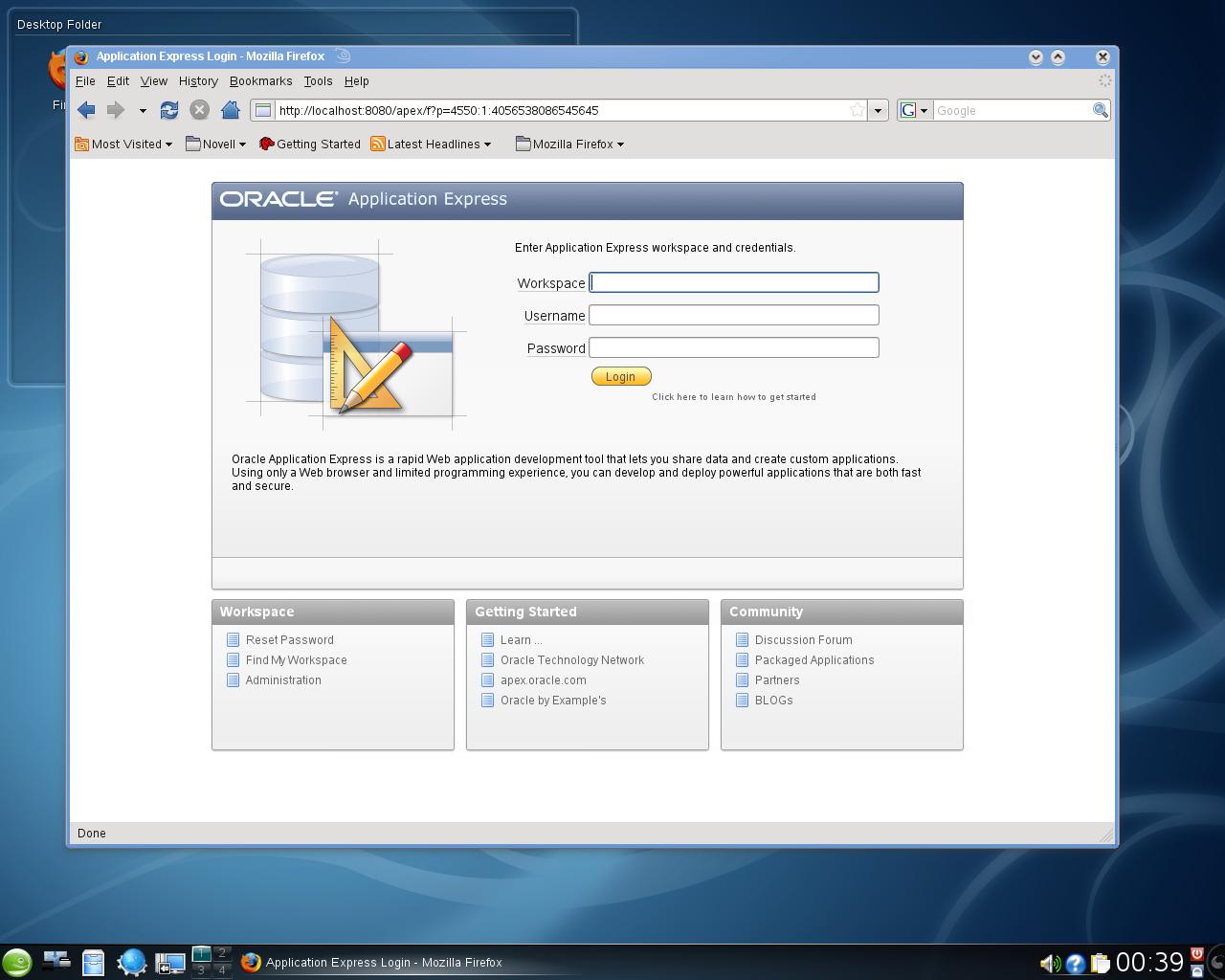Open the Edit menu
1225x980 pixels.
pos(118,81)
